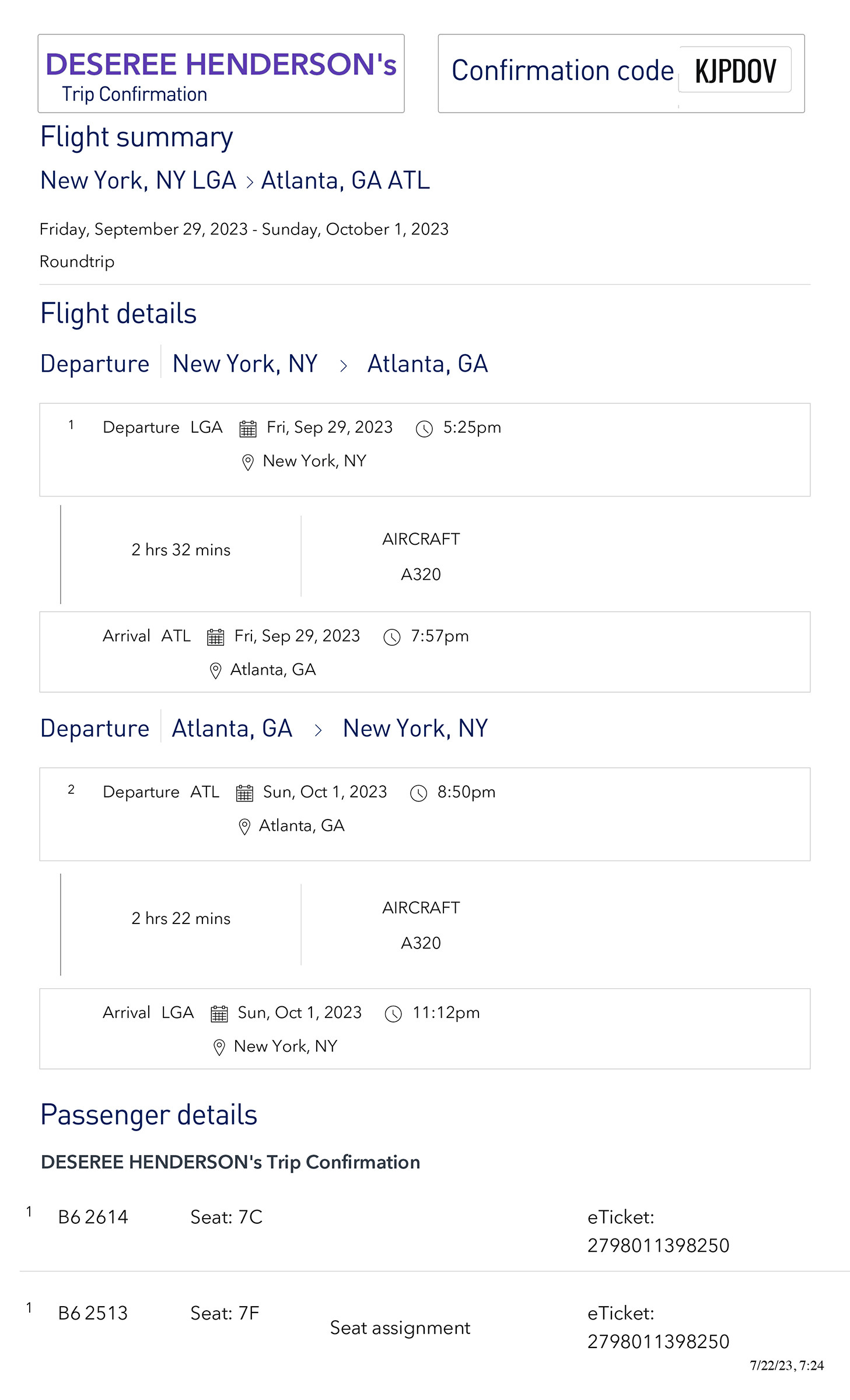Click clock icon next to 7:57pm

click(x=392, y=637)
